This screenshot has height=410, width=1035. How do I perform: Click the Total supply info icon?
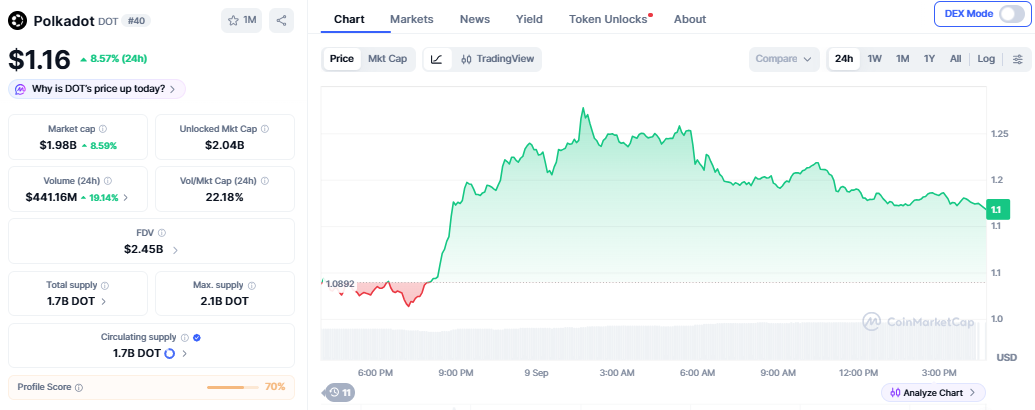105,286
